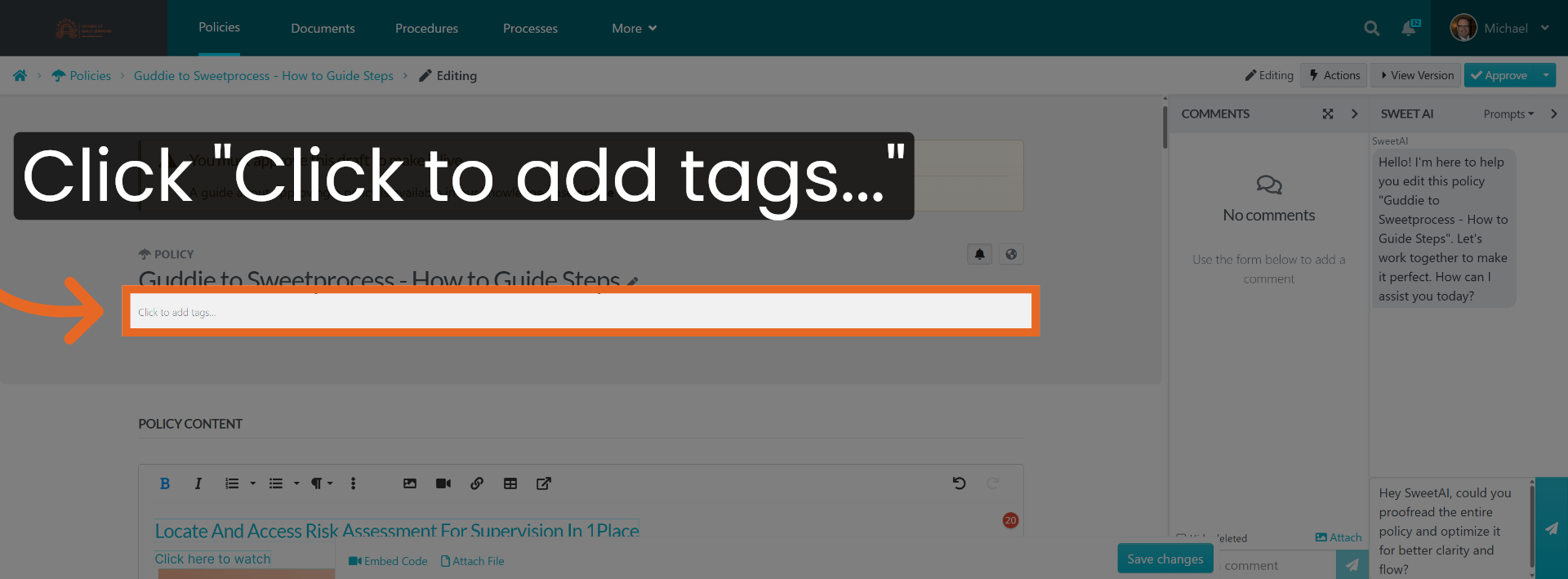
Task: Click the external-link icon in editor toolbar
Action: [544, 483]
